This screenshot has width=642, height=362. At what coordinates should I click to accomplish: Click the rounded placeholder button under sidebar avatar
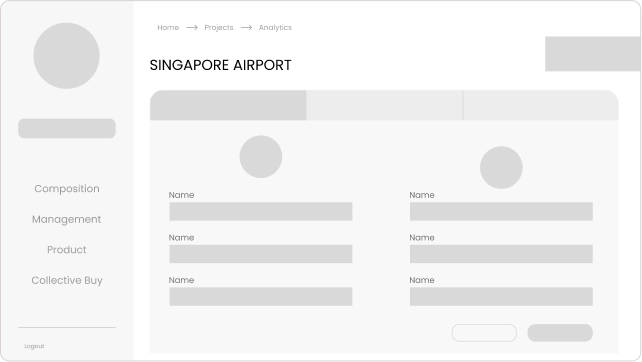pos(67,128)
